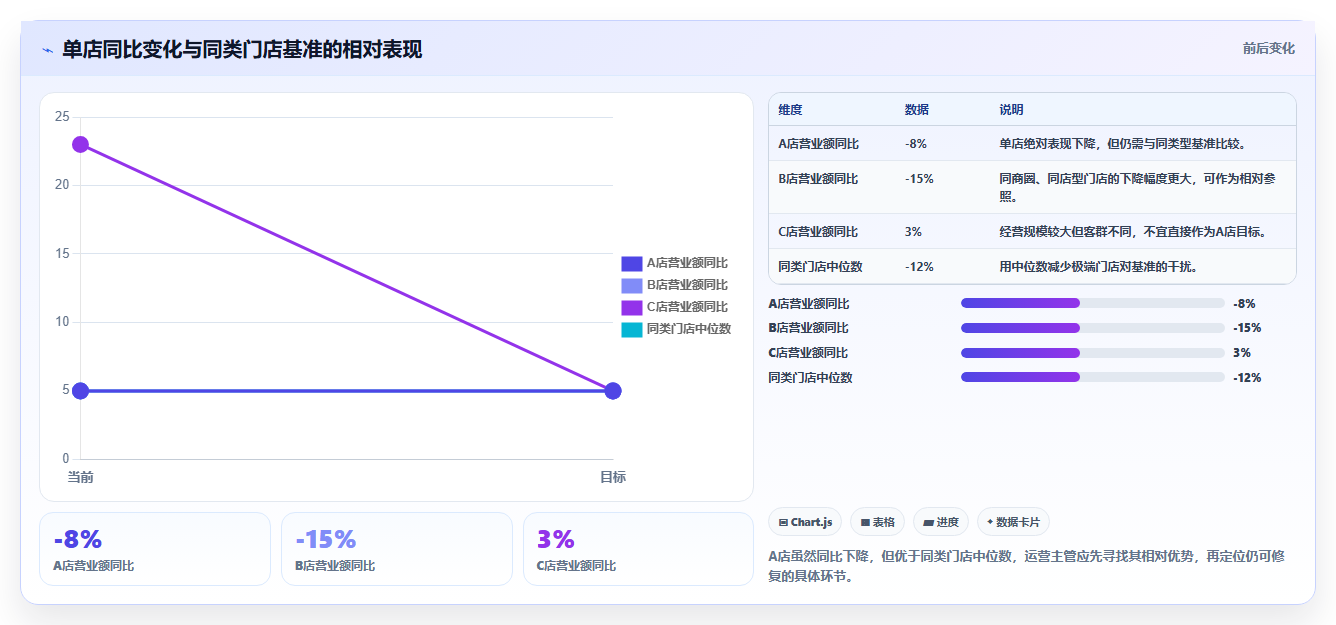Click the 进度 tag chip
Viewport: 1336px width, 625px height.
point(941,522)
